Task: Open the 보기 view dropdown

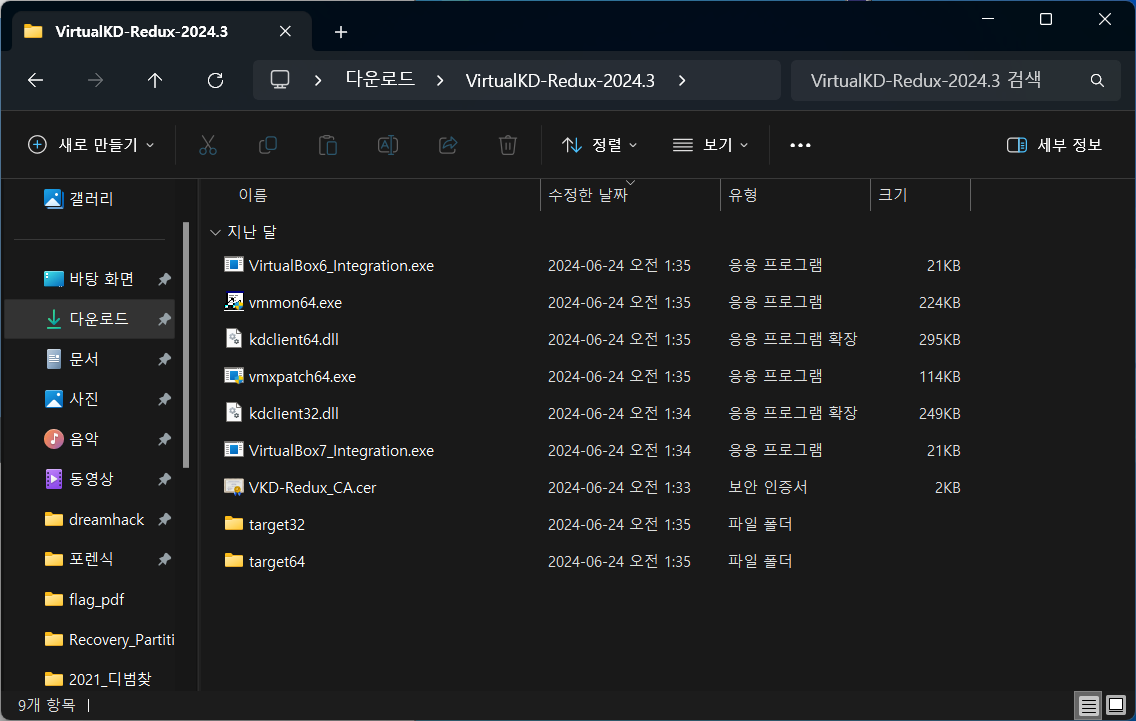Action: pyautogui.click(x=710, y=145)
